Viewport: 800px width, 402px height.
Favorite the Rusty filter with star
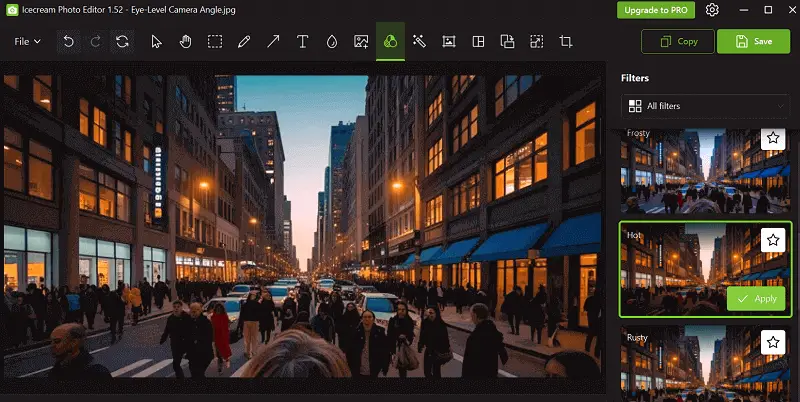pyautogui.click(x=773, y=342)
